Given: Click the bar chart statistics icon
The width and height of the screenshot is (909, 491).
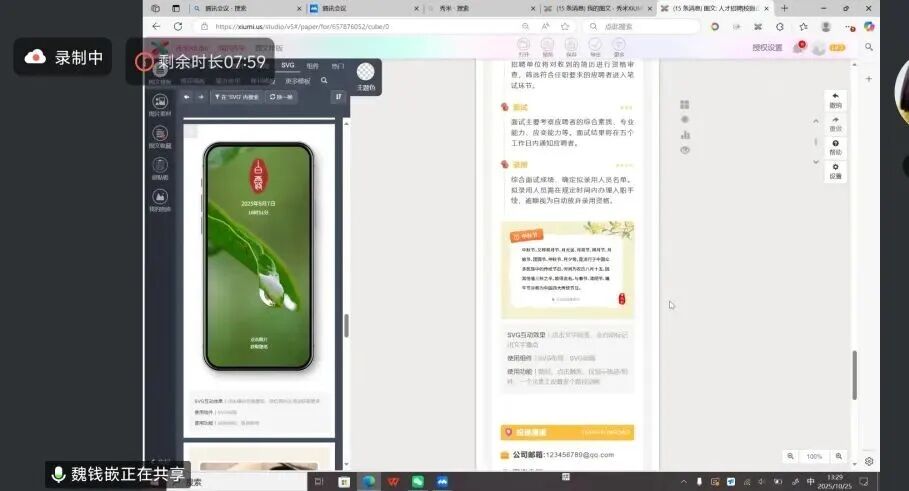Looking at the screenshot, I should (685, 134).
